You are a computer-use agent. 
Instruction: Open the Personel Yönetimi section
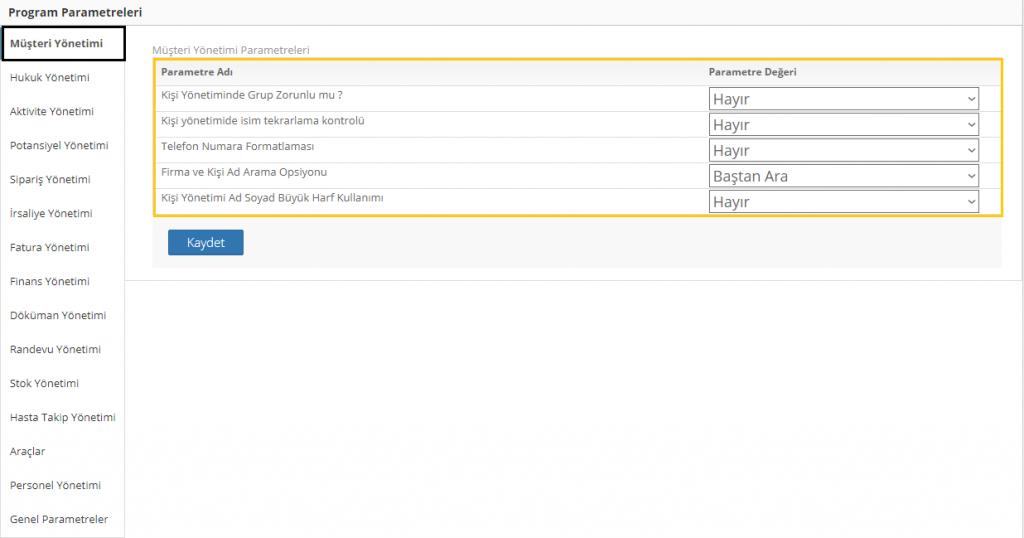coord(55,485)
